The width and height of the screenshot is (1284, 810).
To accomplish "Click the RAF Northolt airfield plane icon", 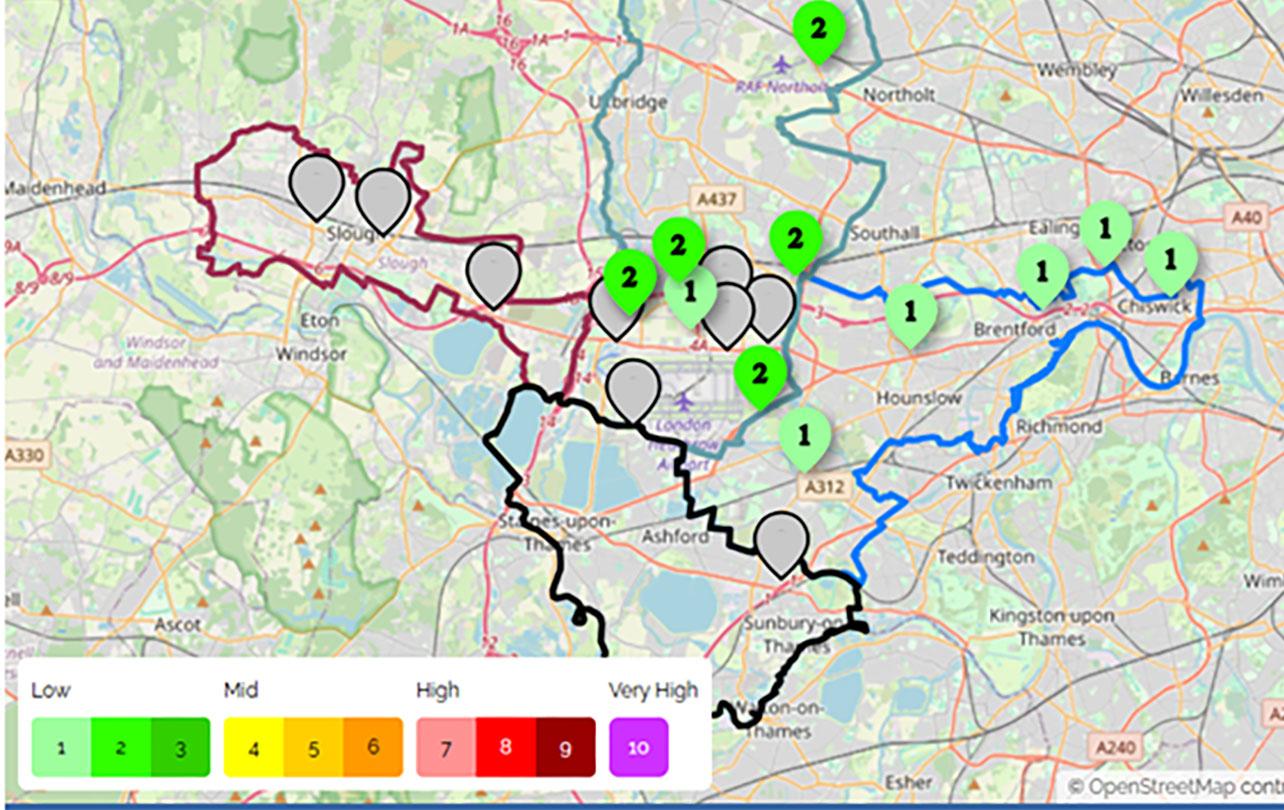I will click(x=781, y=64).
